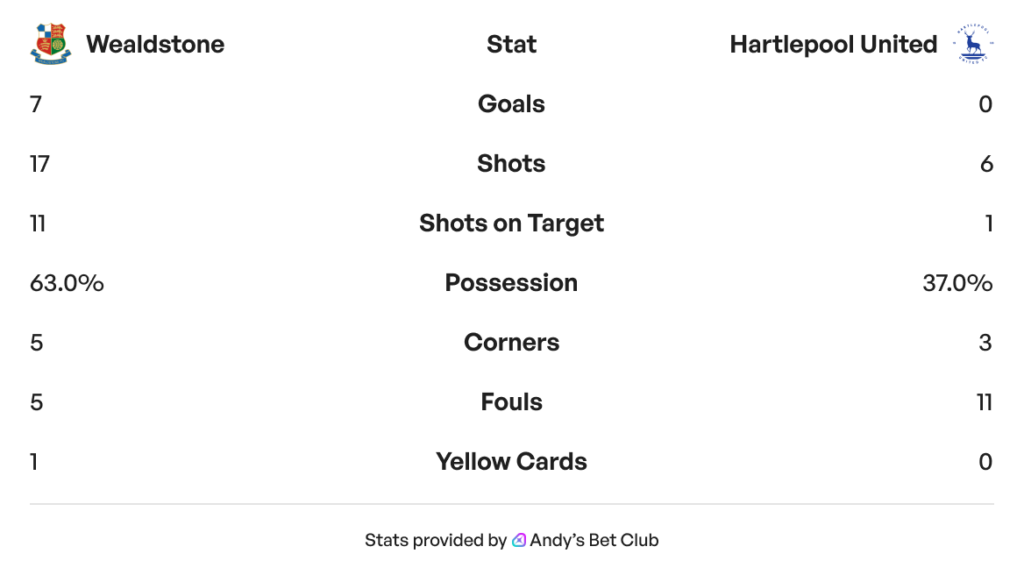This screenshot has height=575, width=1024.
Task: Click Hartlepool's 6 shots value
Action: (x=987, y=164)
